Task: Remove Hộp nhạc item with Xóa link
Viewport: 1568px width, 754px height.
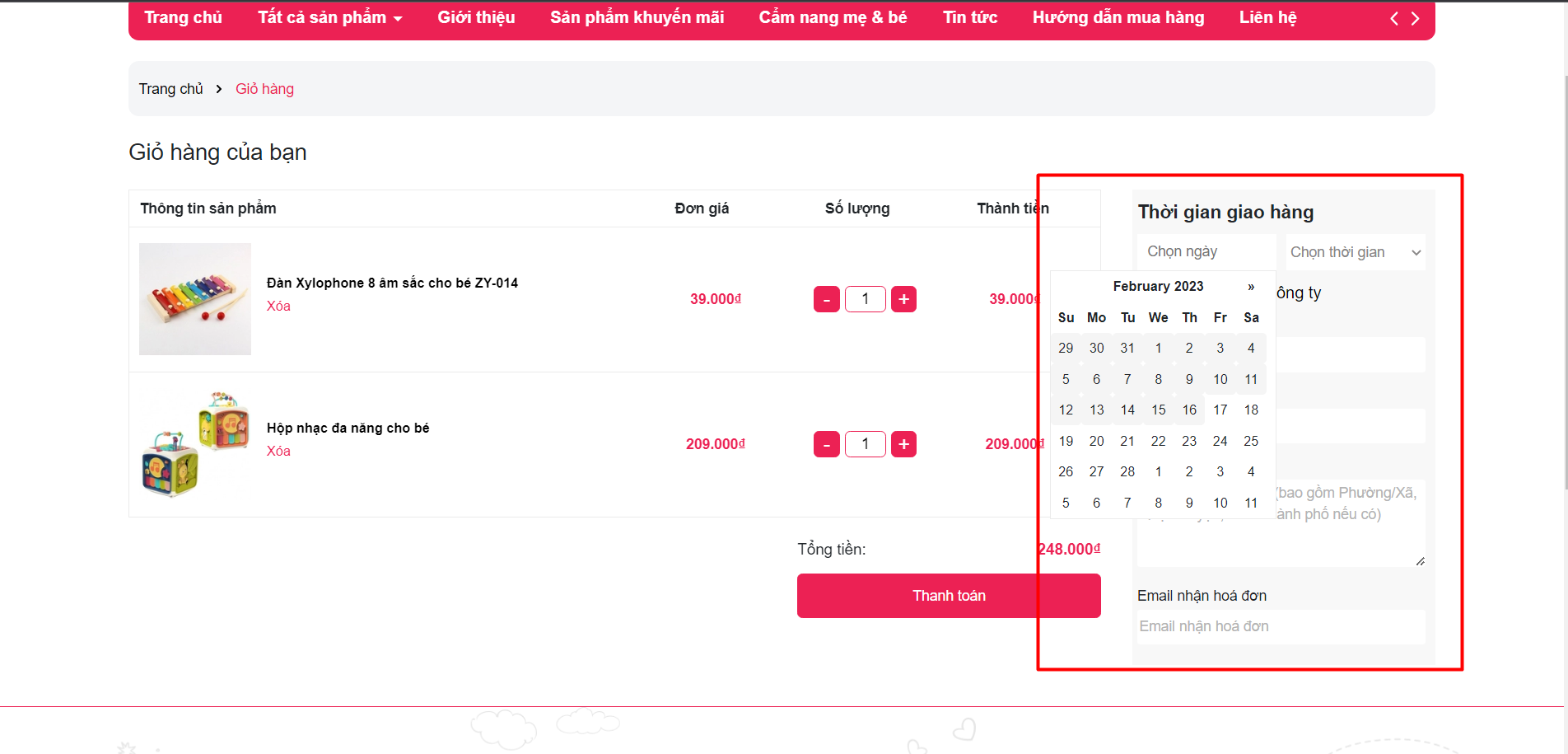Action: [x=278, y=451]
